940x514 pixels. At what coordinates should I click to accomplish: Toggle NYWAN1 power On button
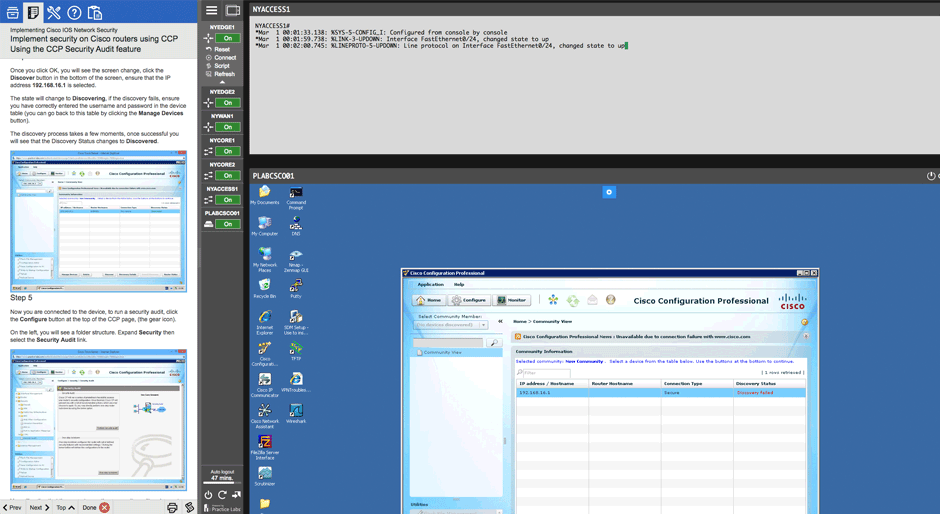[x=228, y=127]
